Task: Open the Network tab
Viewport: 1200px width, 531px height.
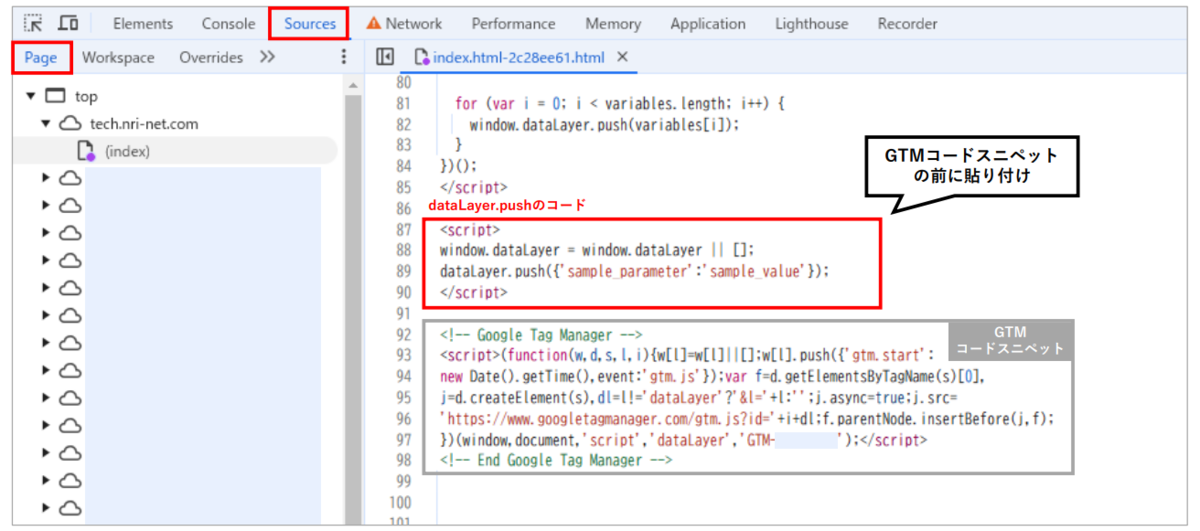Action: (x=414, y=23)
